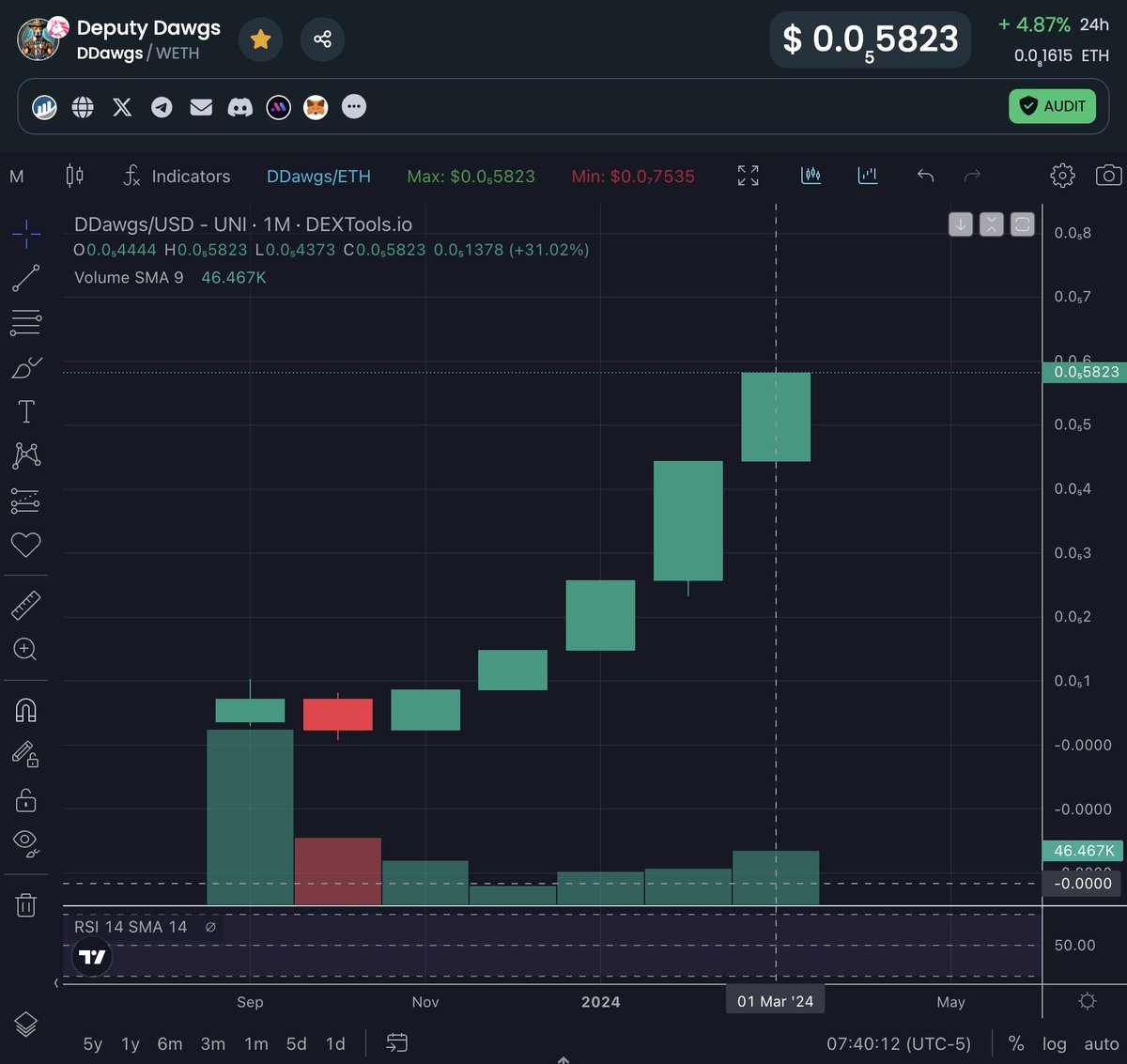Select the Text annotation tool
The width and height of the screenshot is (1127, 1064).
26,411
